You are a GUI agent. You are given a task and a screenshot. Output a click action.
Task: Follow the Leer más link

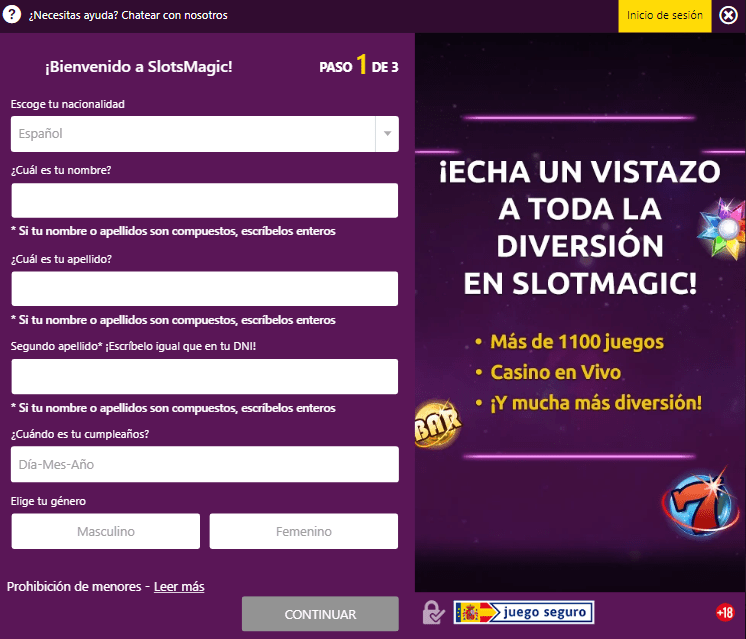coord(179,586)
